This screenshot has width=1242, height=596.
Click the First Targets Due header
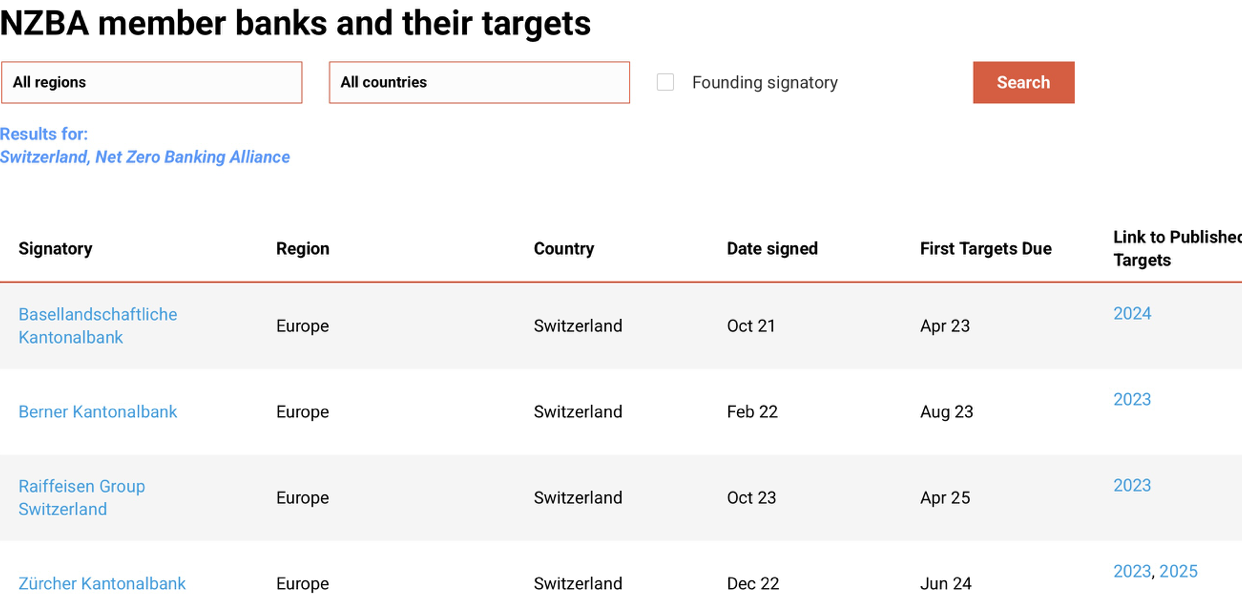pos(986,249)
